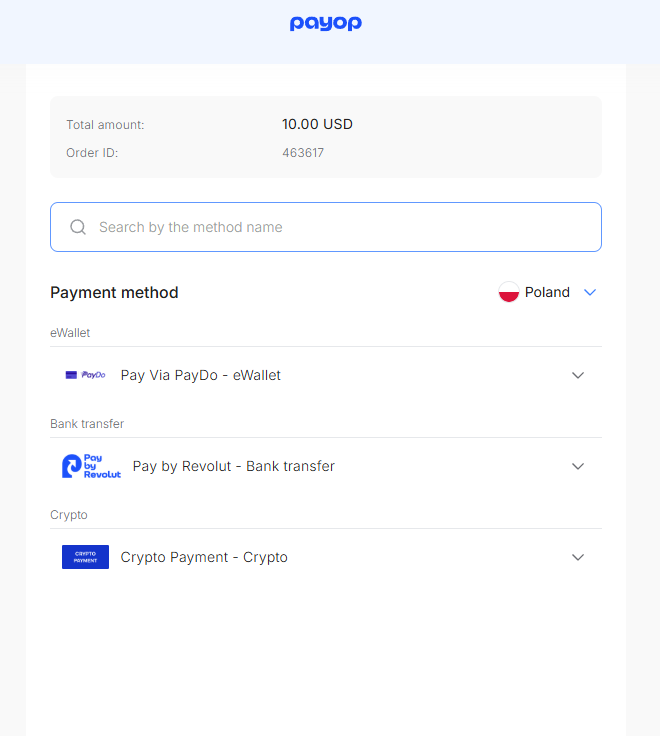660x736 pixels.
Task: Click the Crypto category heading
Action: tap(69, 515)
